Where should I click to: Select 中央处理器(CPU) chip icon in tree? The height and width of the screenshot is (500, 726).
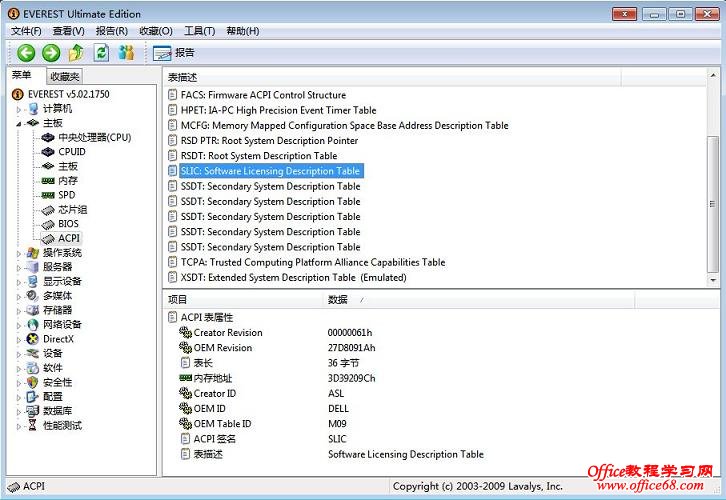[x=48, y=138]
